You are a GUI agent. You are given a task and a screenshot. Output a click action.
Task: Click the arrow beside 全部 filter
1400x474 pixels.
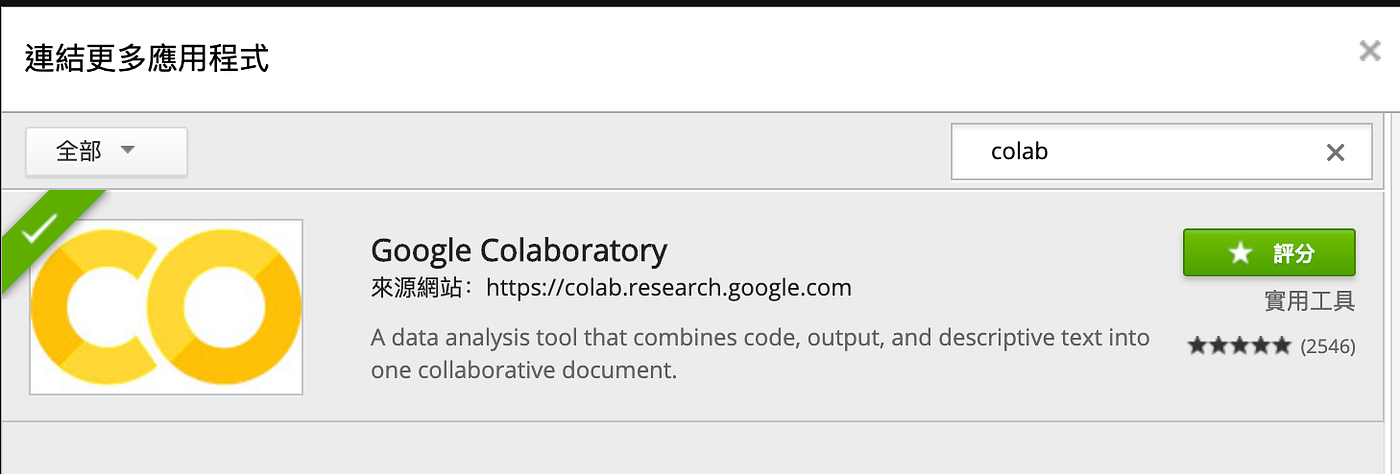(127, 150)
